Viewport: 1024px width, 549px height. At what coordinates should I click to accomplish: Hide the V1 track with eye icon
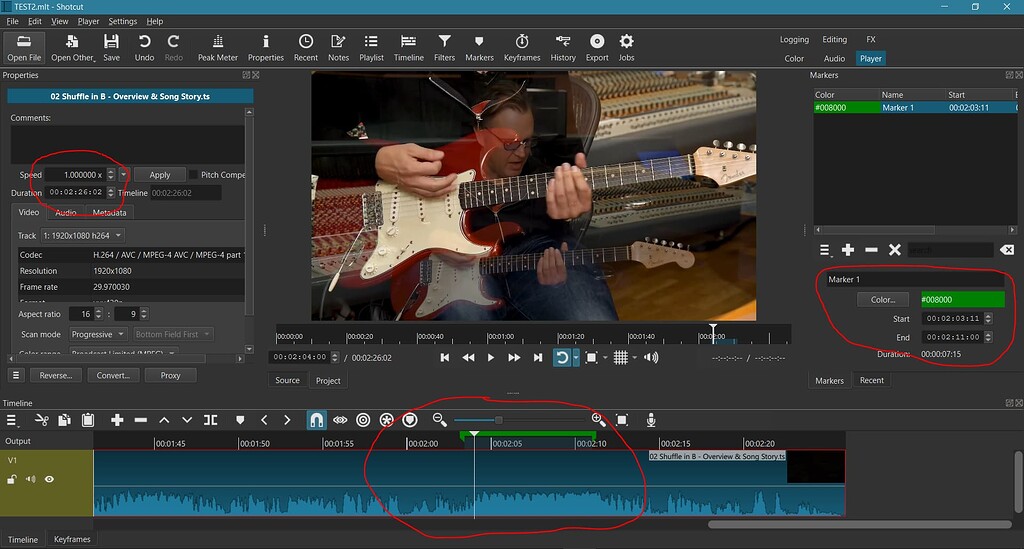(x=49, y=479)
